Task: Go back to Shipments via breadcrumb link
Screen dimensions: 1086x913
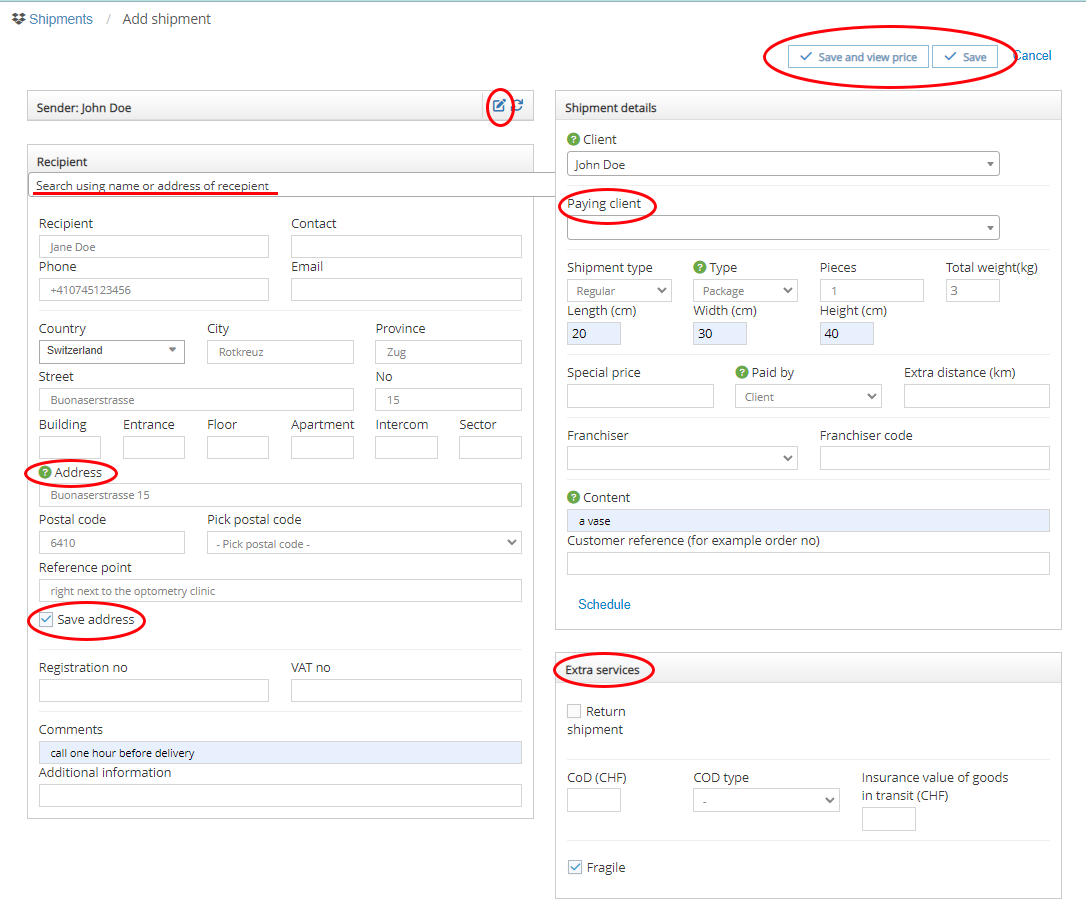Action: click(x=61, y=19)
